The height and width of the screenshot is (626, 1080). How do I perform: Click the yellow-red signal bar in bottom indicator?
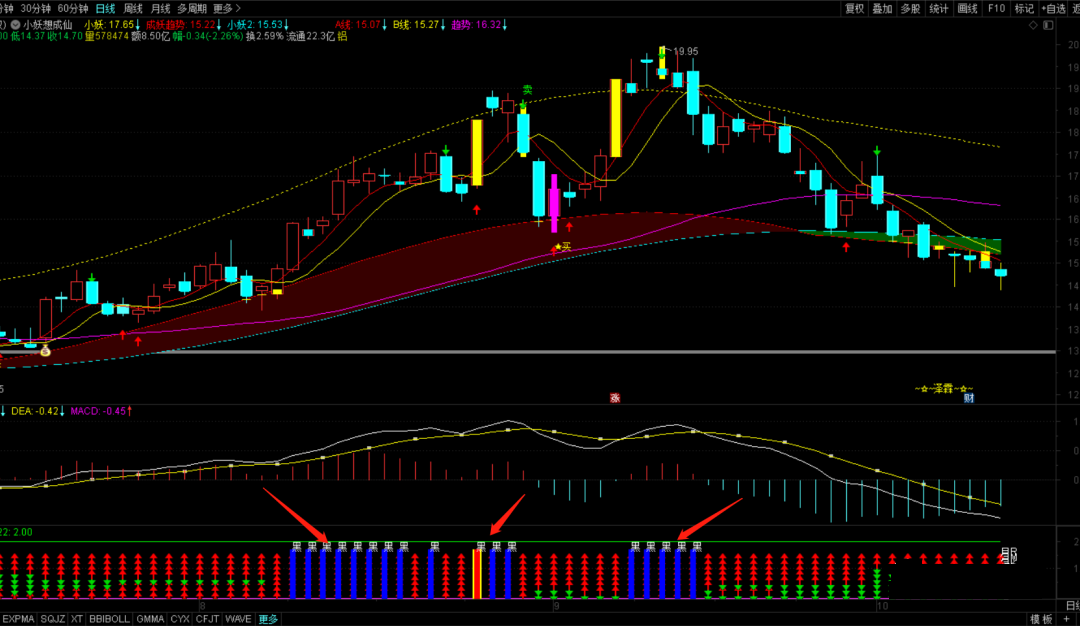(477, 574)
